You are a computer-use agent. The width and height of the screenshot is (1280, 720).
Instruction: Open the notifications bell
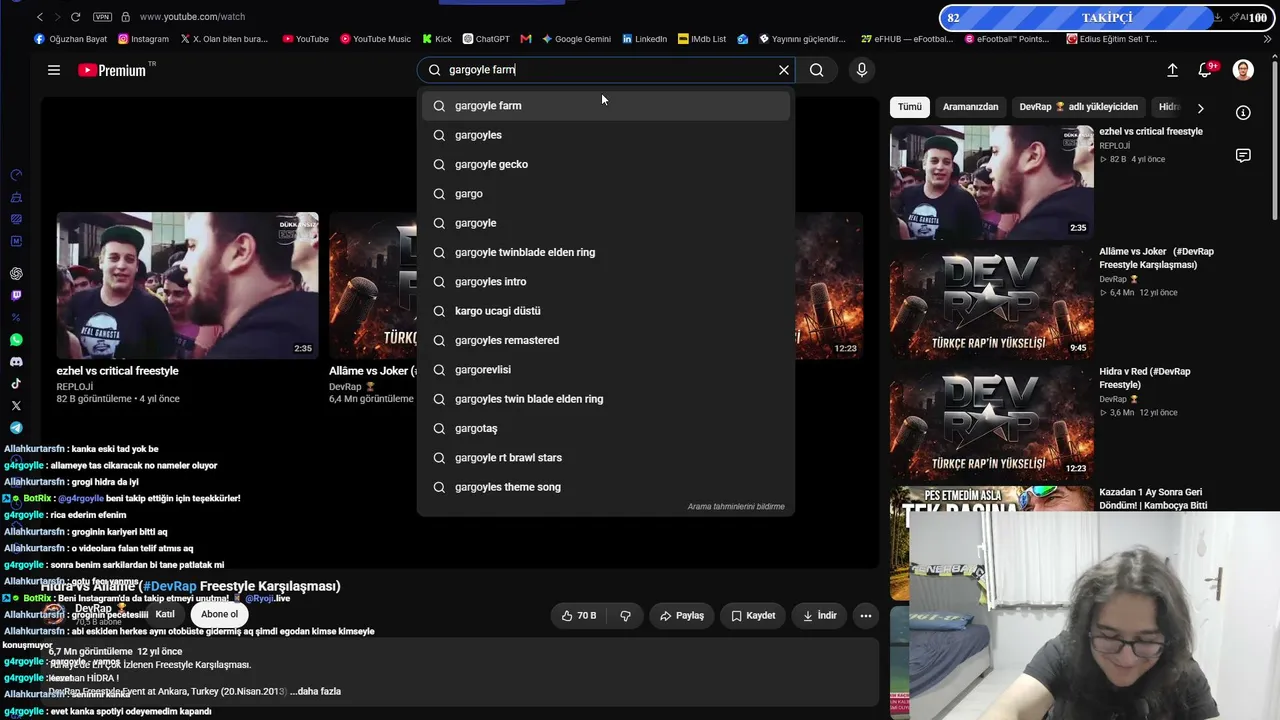[x=1206, y=70]
